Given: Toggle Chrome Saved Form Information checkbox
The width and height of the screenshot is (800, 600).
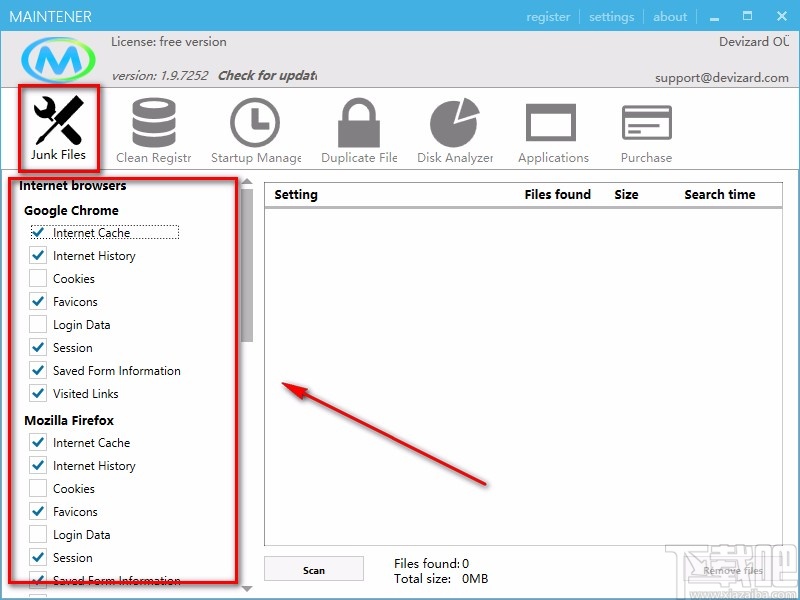Looking at the screenshot, I should click(x=38, y=370).
